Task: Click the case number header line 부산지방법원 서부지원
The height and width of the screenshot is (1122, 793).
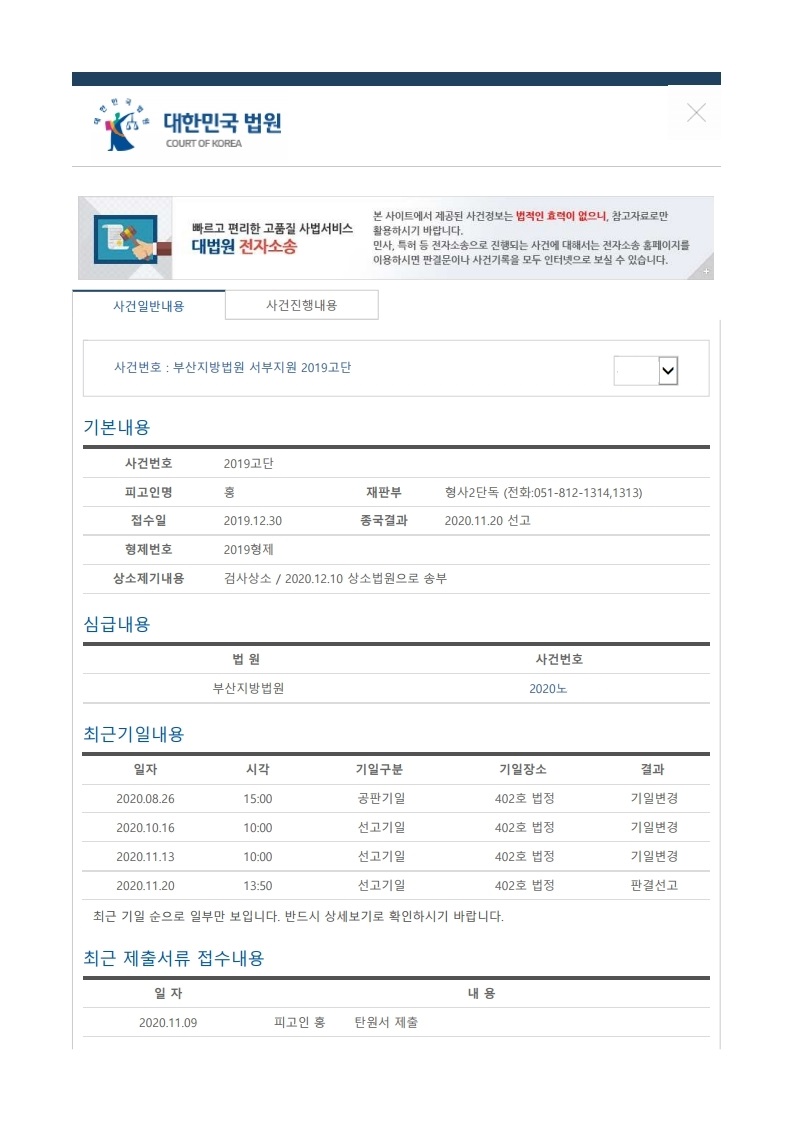Action: coord(235,367)
